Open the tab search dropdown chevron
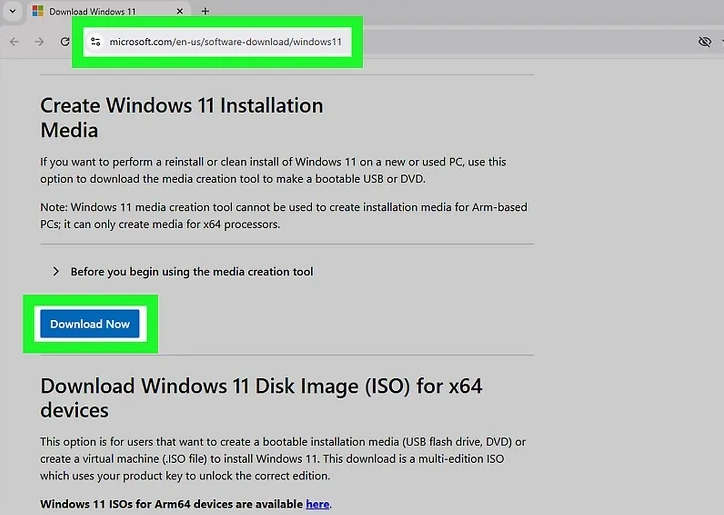 point(12,11)
